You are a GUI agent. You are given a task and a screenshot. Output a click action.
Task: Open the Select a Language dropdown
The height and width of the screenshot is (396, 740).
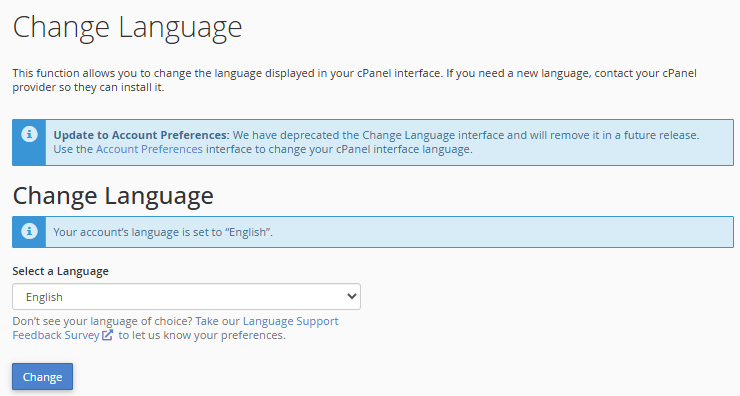pos(186,296)
